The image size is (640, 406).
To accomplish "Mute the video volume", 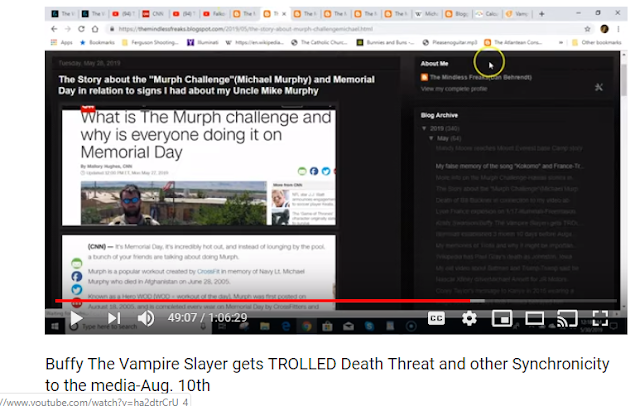I will click(x=146, y=318).
